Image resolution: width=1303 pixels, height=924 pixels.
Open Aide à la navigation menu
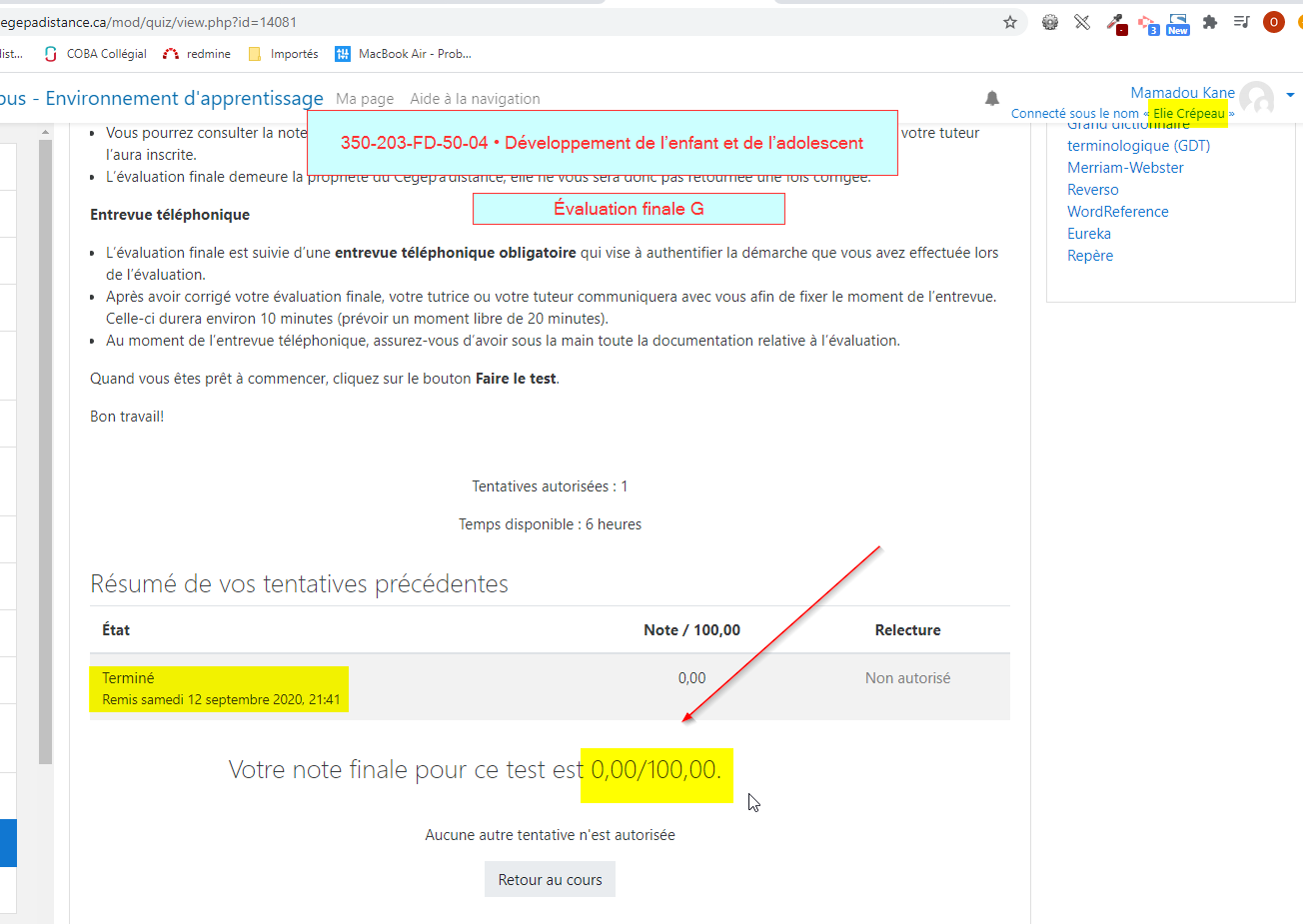pyautogui.click(x=475, y=99)
